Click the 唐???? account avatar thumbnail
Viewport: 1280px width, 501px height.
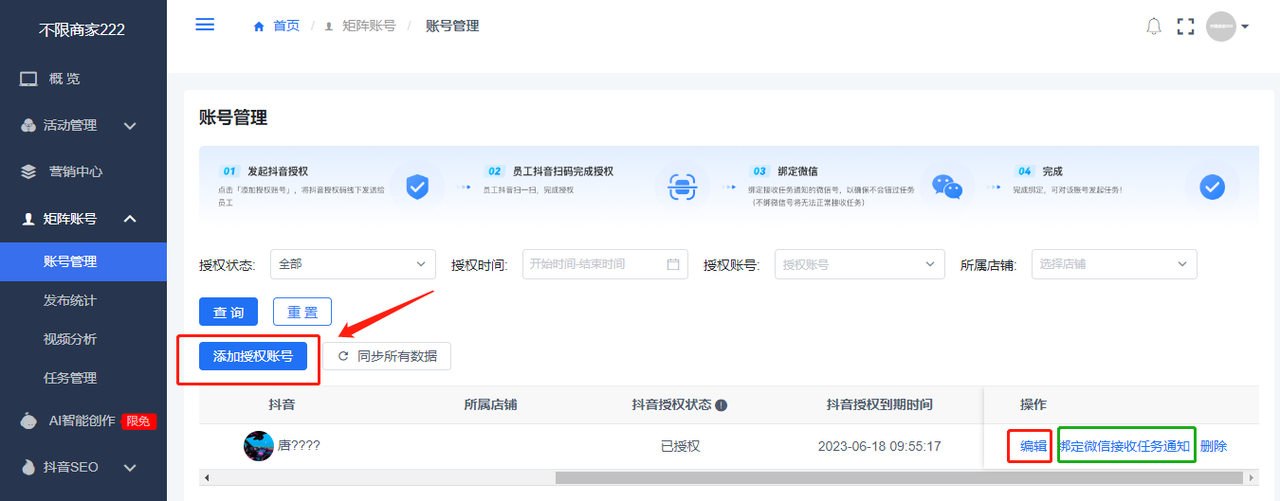click(x=259, y=446)
